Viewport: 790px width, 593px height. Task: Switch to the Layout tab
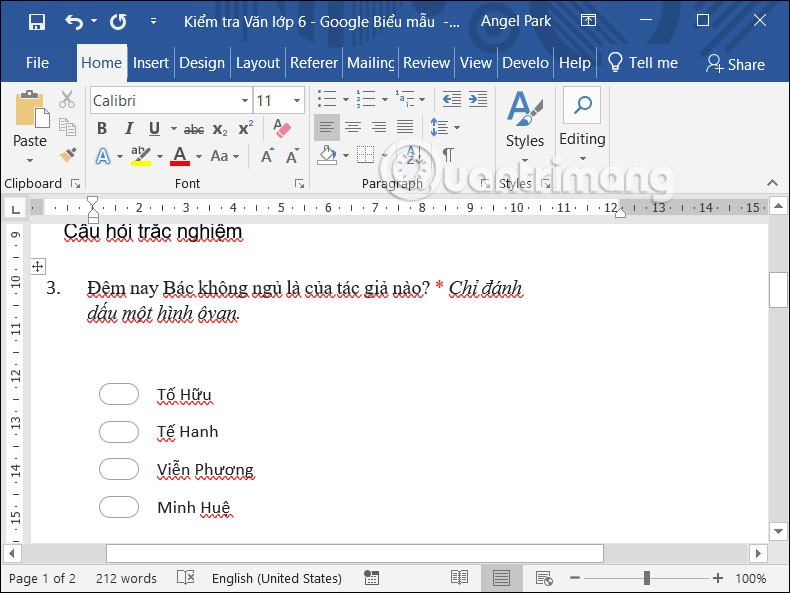pyautogui.click(x=257, y=63)
